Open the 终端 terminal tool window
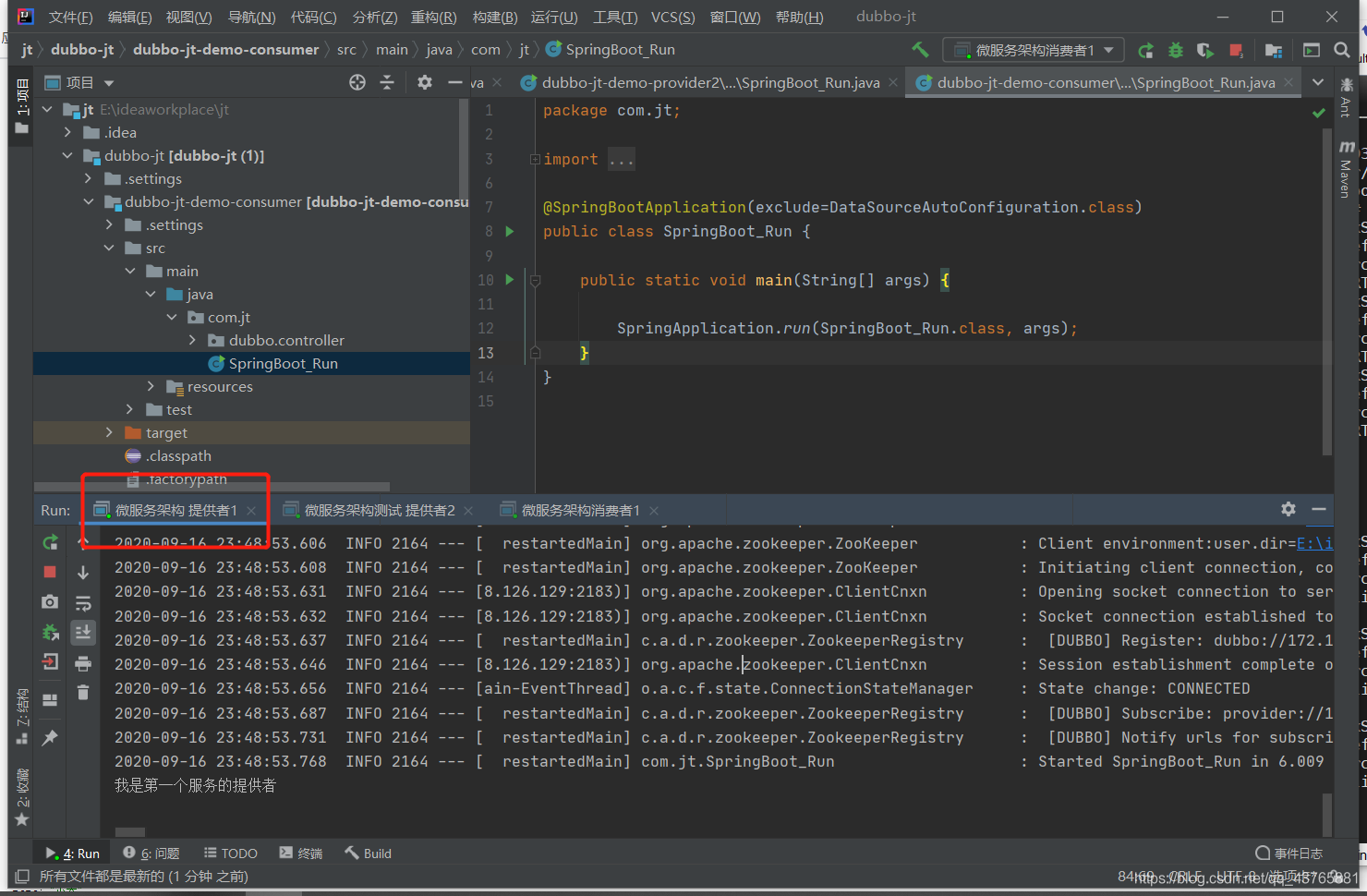The width and height of the screenshot is (1367, 896). tap(301, 853)
